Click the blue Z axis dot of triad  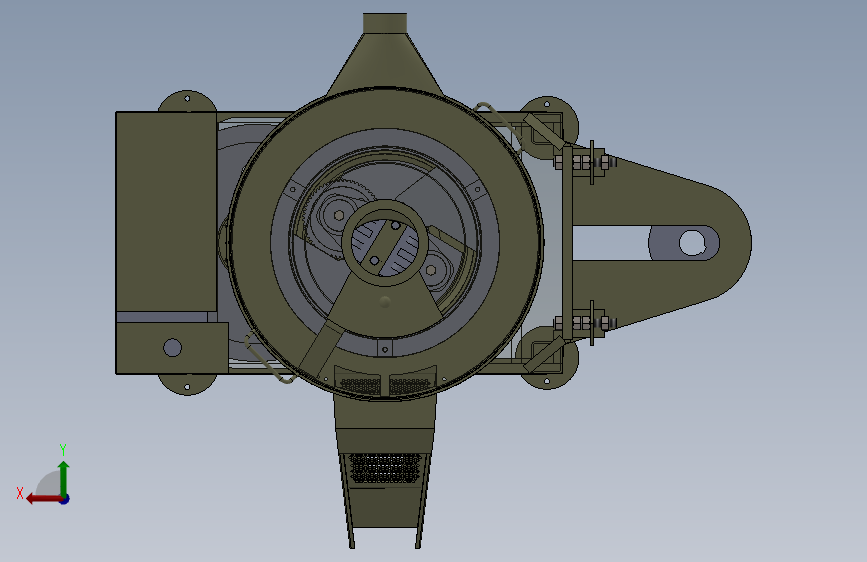click(65, 499)
